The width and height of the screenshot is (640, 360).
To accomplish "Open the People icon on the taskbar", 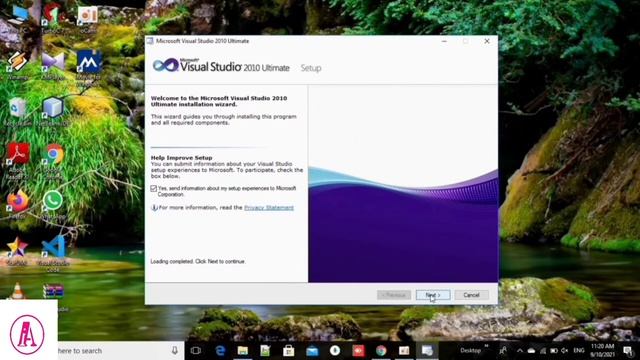I will tap(503, 351).
